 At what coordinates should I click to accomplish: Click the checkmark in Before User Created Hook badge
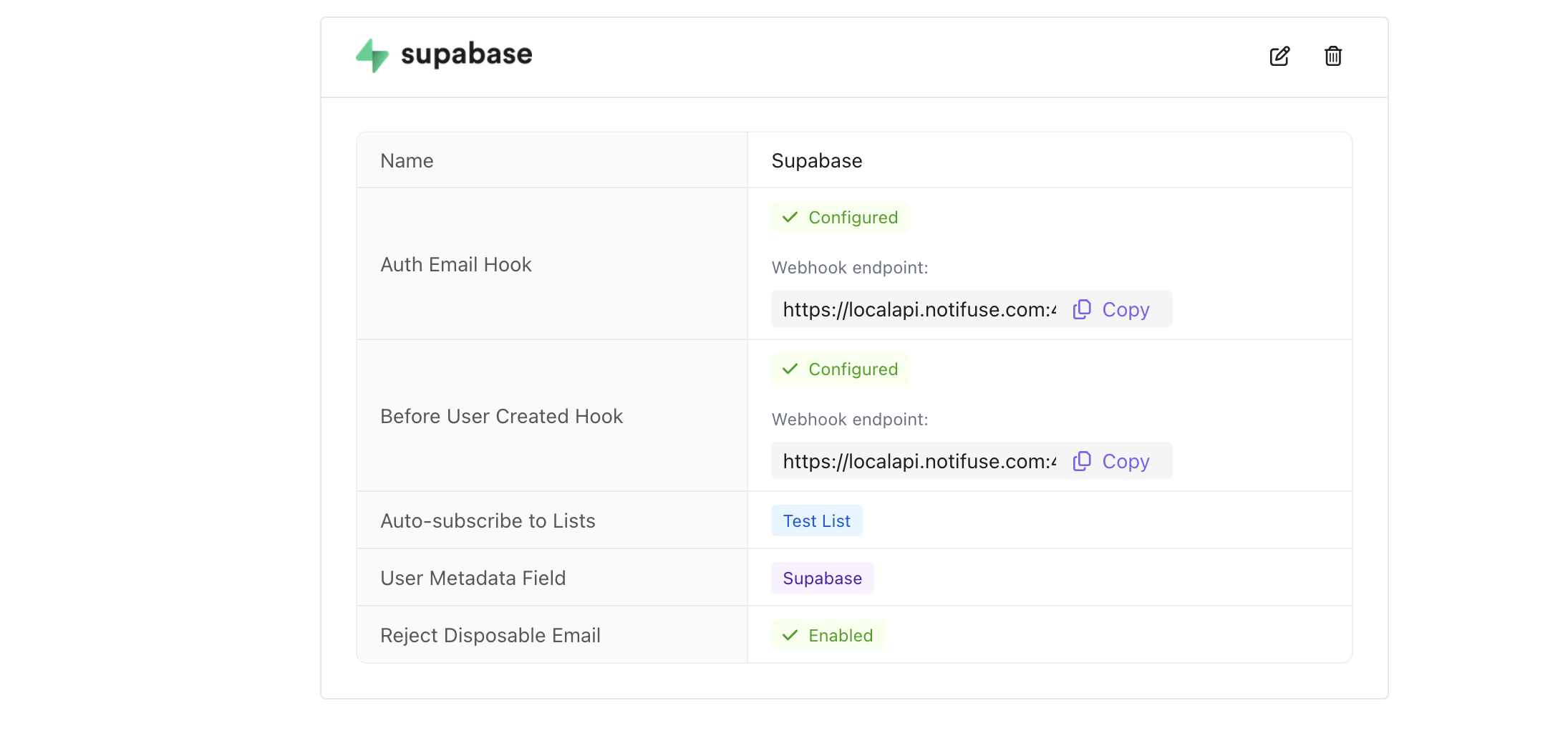pyautogui.click(x=790, y=369)
